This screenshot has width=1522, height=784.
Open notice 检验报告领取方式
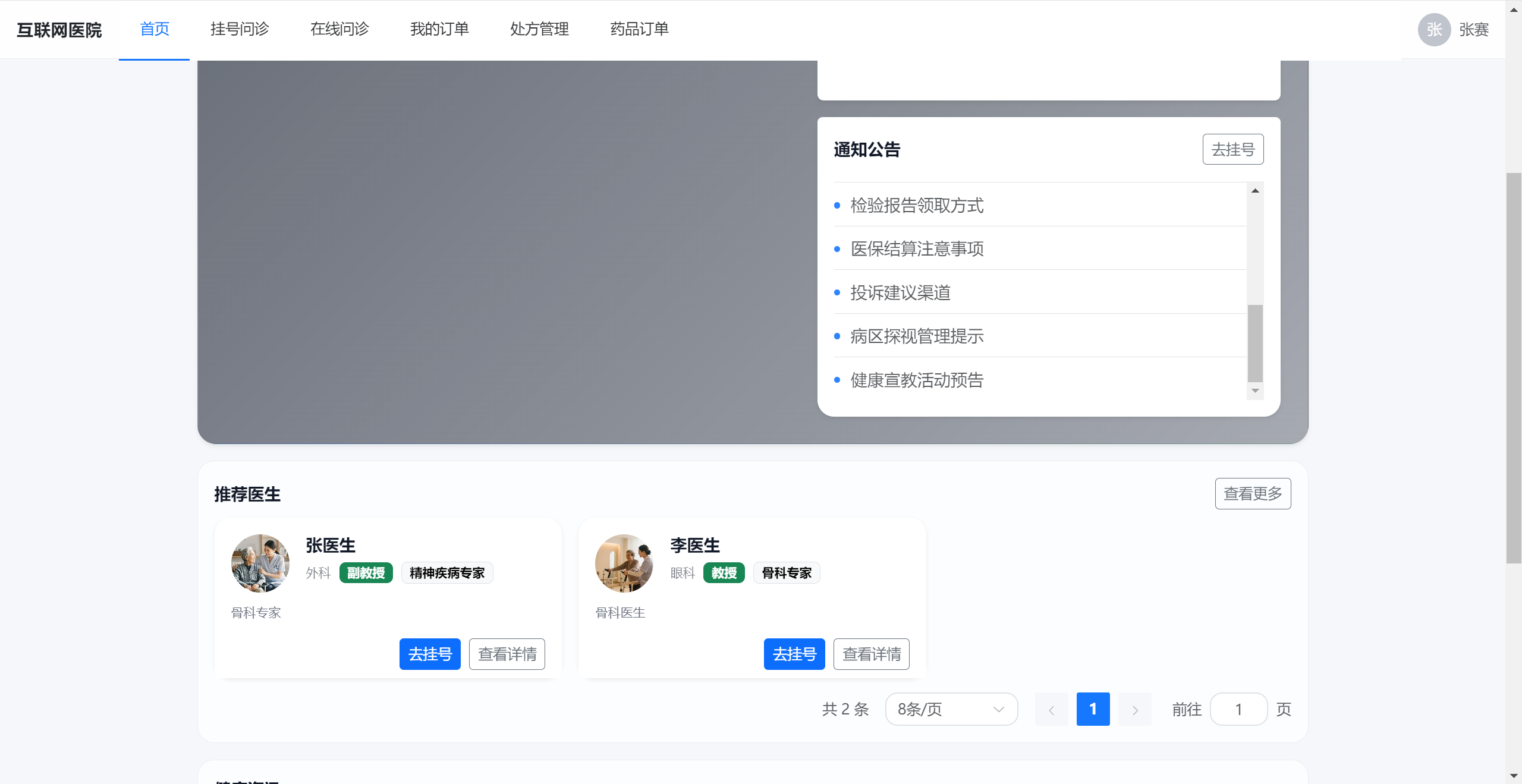coord(916,205)
